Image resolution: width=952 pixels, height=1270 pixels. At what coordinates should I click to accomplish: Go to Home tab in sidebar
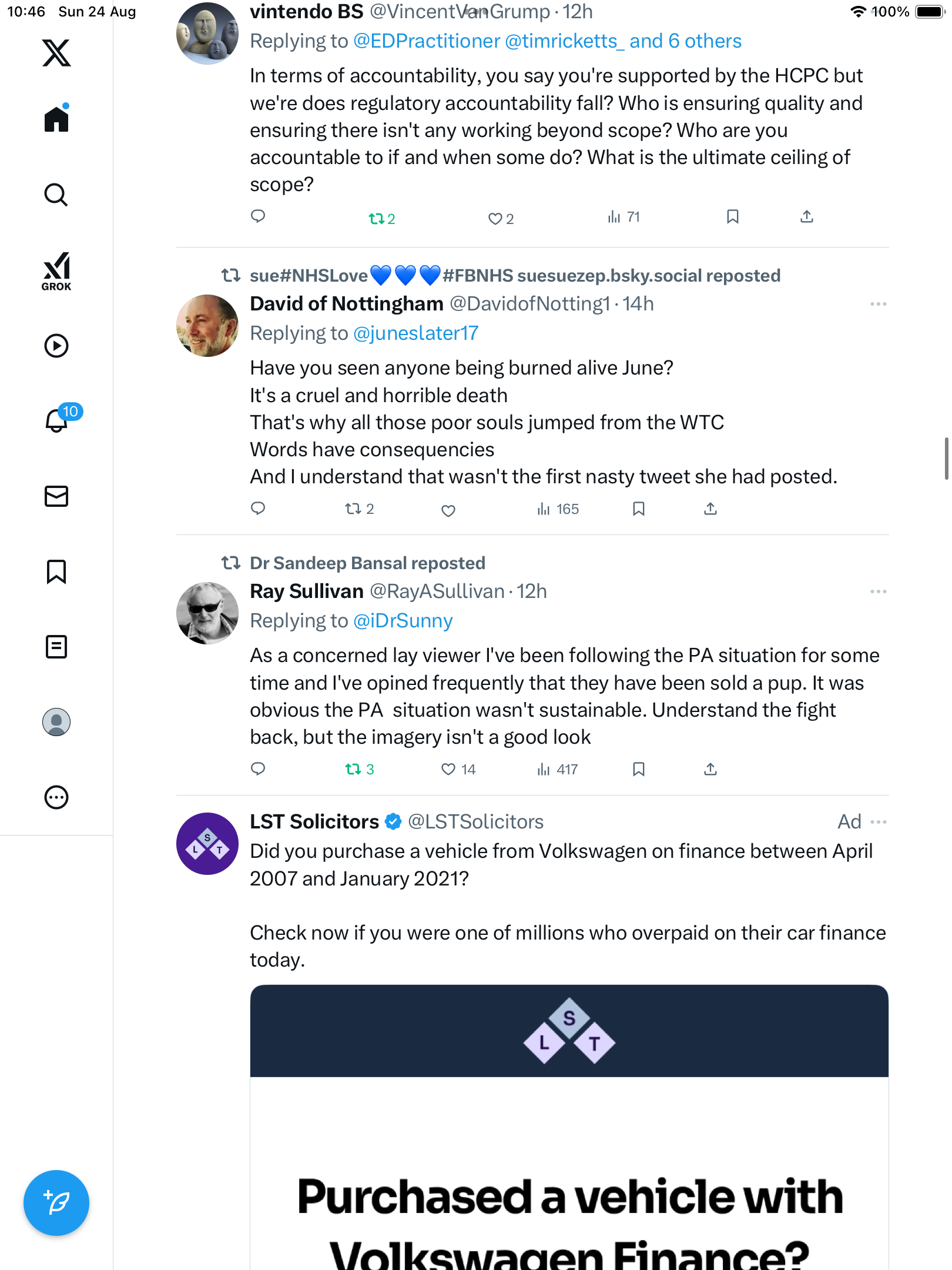(56, 119)
